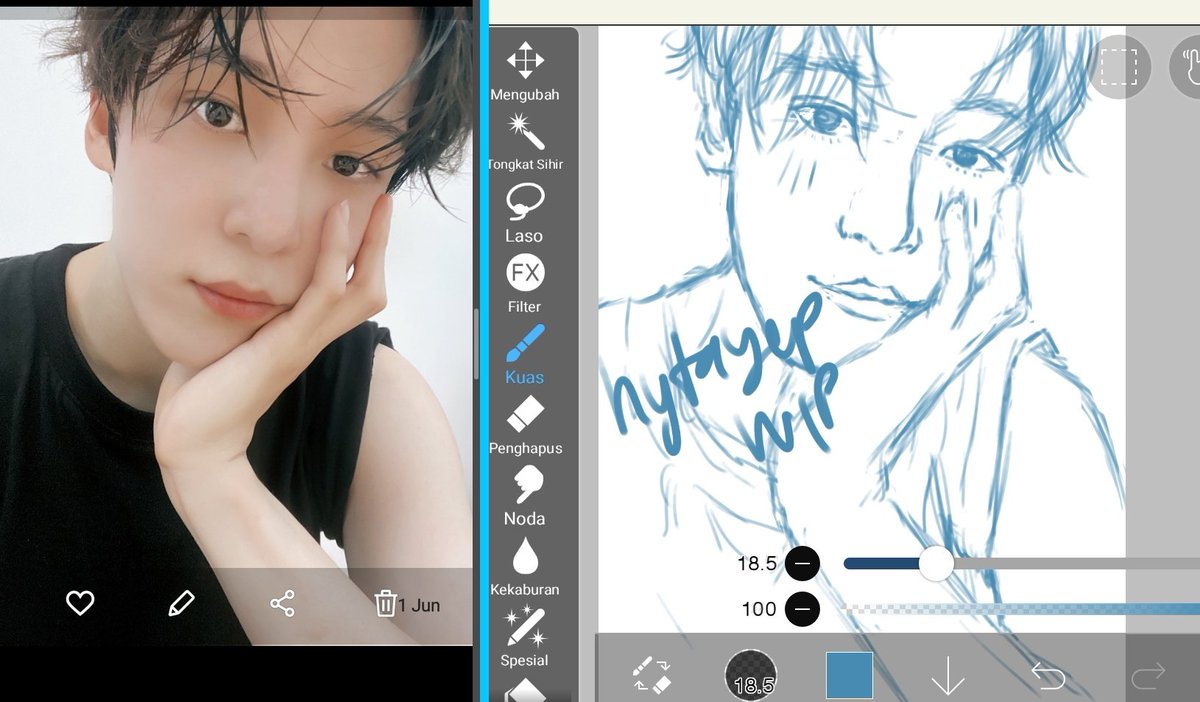Screen dimensions: 1200x702
Task: Tap the share icon in gallery
Action: (x=283, y=603)
